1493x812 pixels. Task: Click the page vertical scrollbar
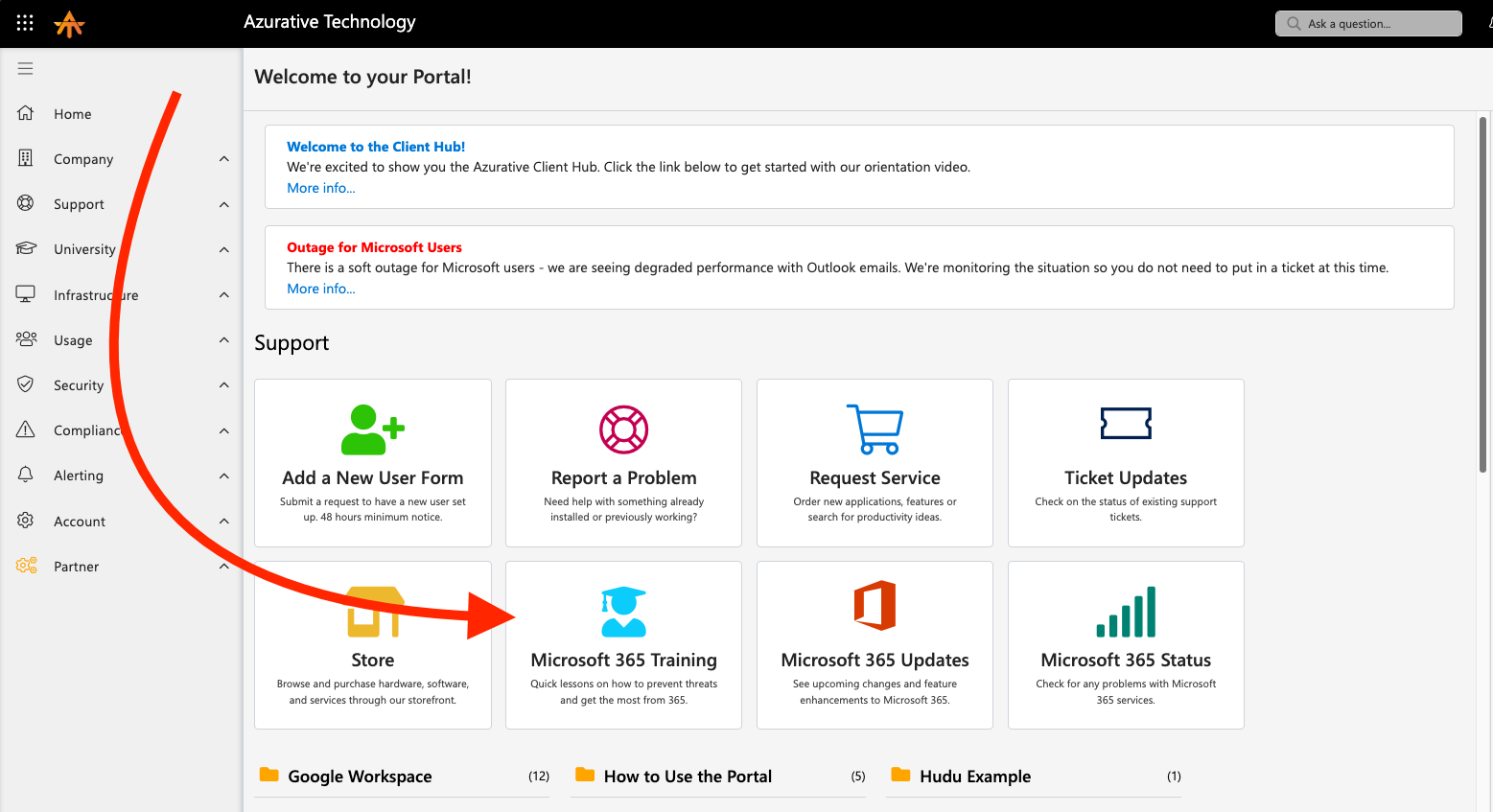tap(1482, 294)
